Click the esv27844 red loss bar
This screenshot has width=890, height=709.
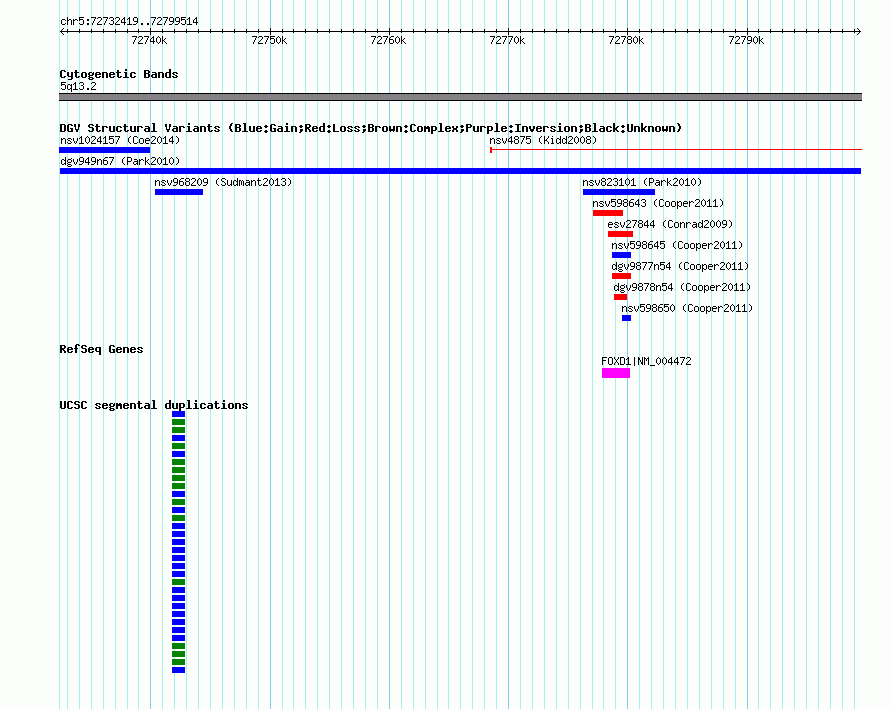pos(620,234)
